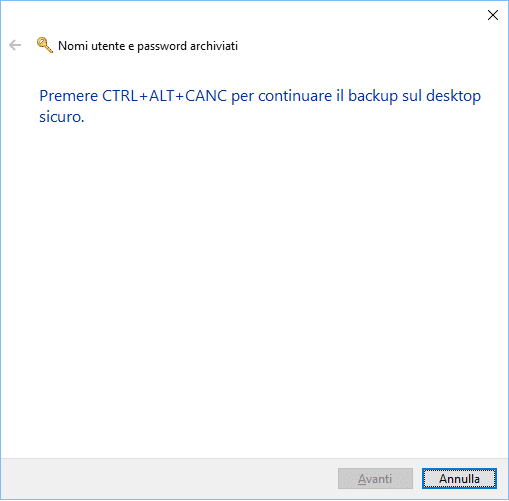Go back using the left arrow
The width and height of the screenshot is (509, 501).
coord(15,45)
